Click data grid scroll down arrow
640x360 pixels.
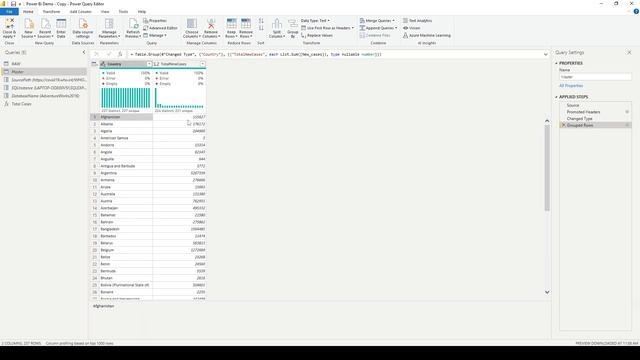click(547, 292)
